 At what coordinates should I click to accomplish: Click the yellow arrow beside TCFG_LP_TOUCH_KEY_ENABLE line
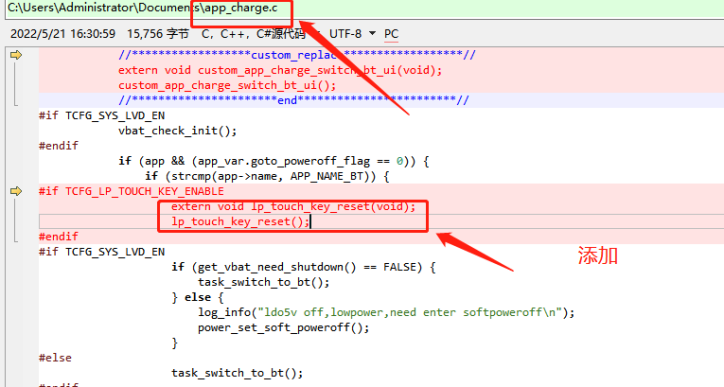(16, 191)
